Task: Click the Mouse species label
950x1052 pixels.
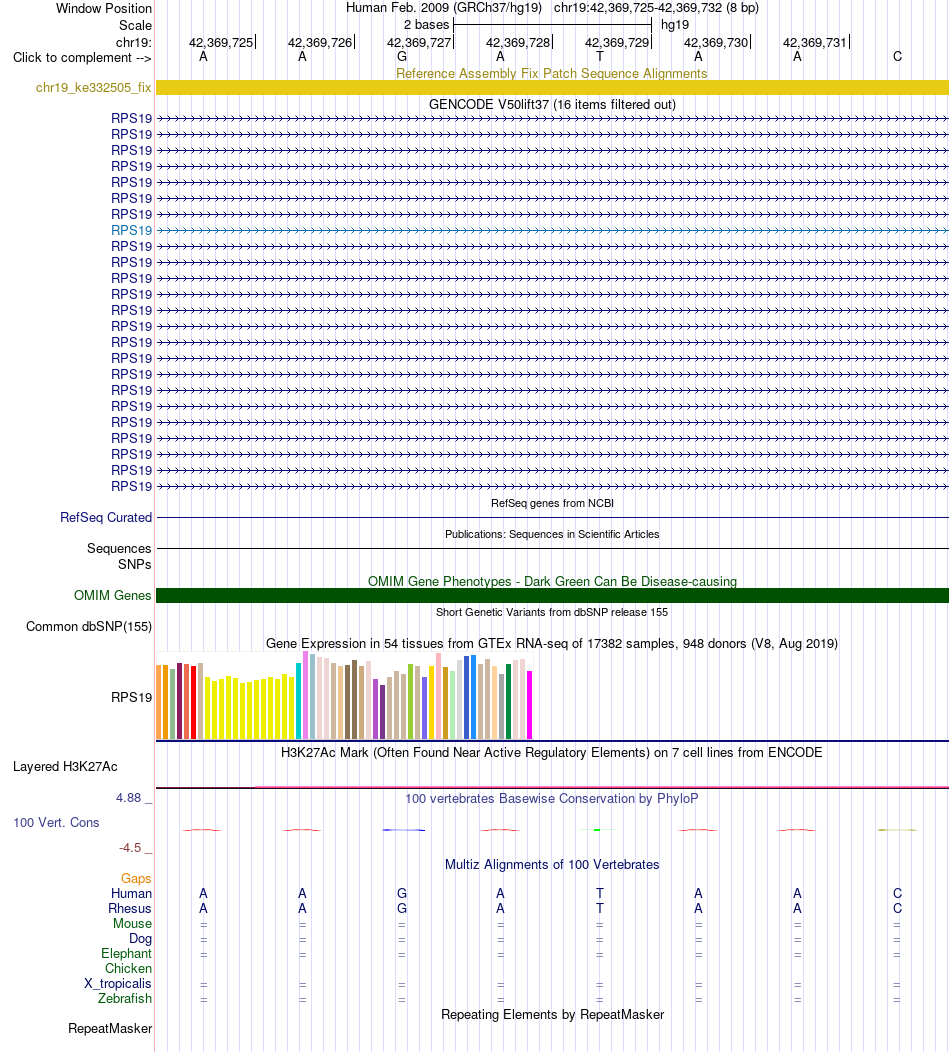Action: 132,923
